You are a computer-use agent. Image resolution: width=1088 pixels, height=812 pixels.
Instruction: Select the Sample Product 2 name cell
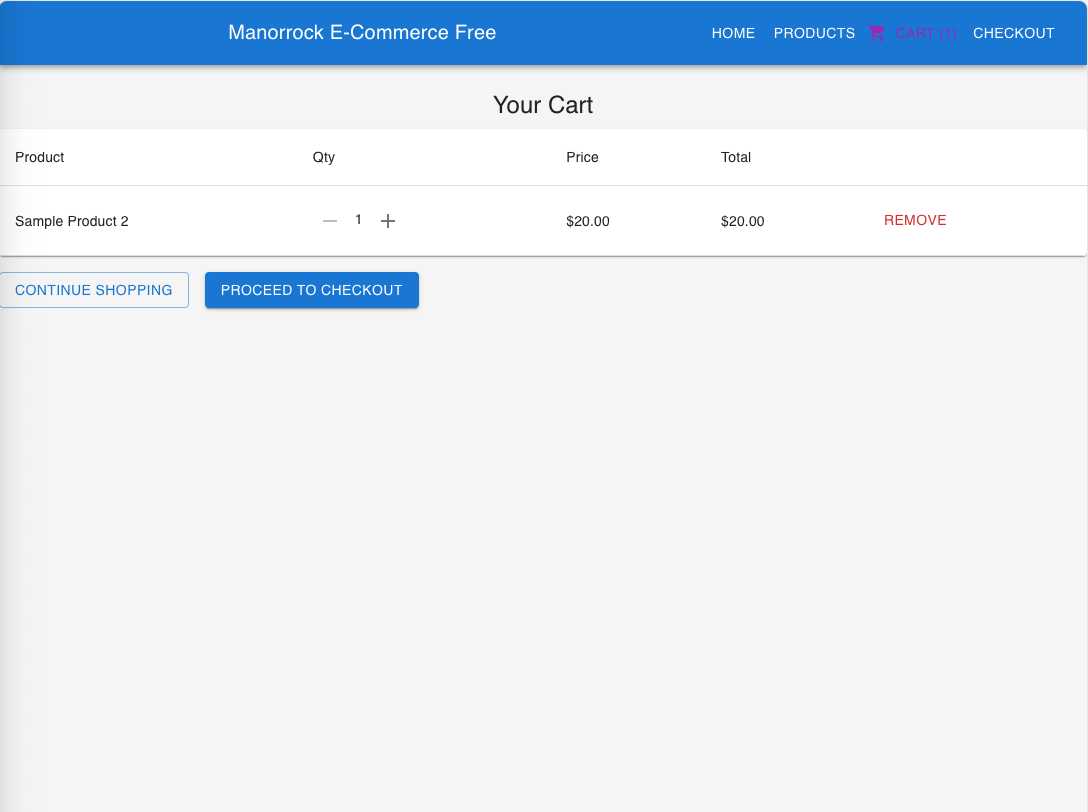click(71, 221)
